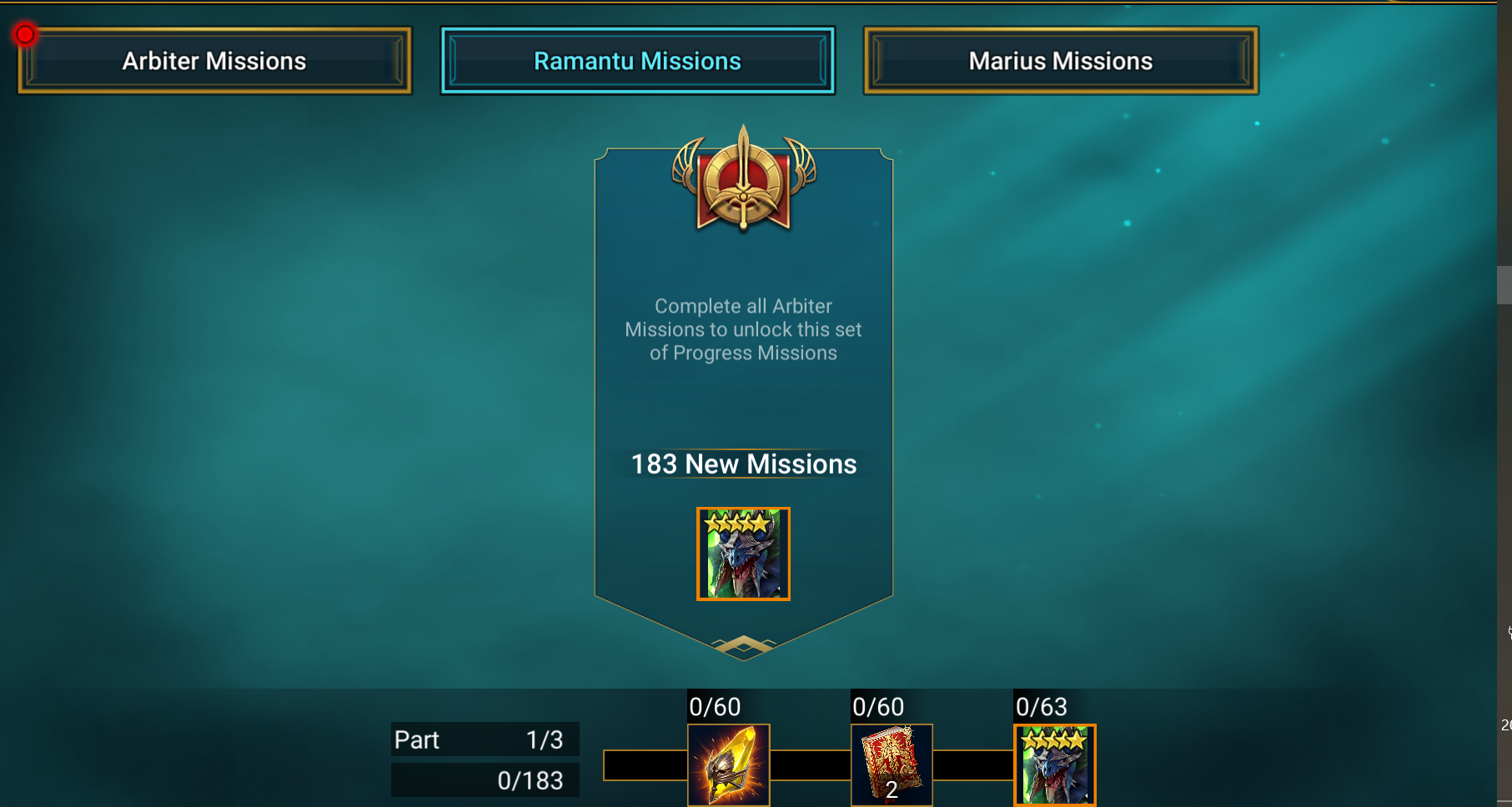The height and width of the screenshot is (807, 1512).
Task: Click the vertical scrollbar thumb on right edge
Action: coord(1504,285)
